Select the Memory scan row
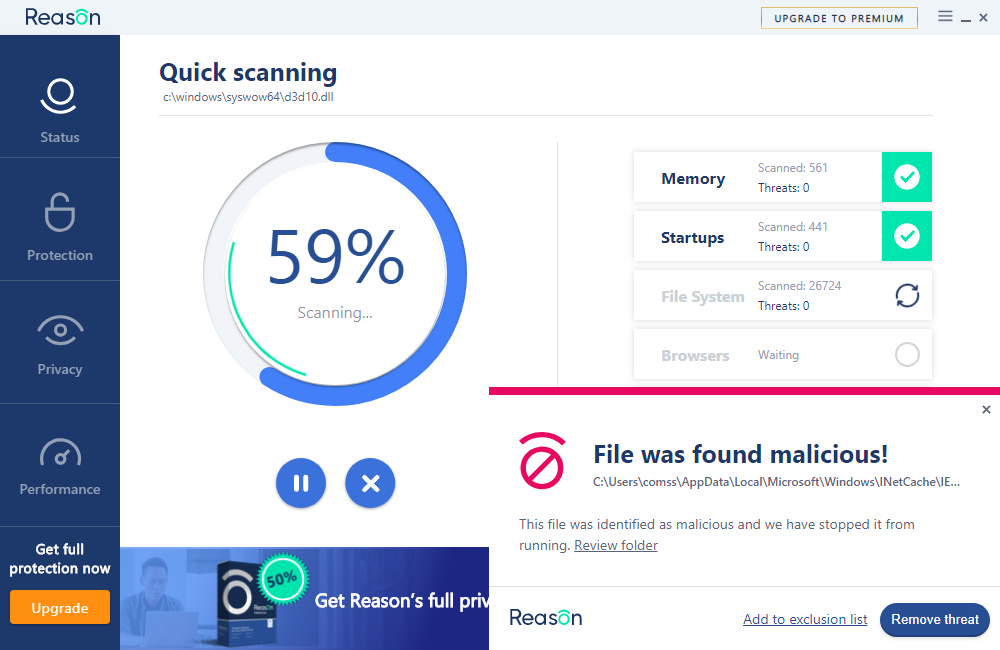Screen dimensions: 1000x650 click(783, 177)
